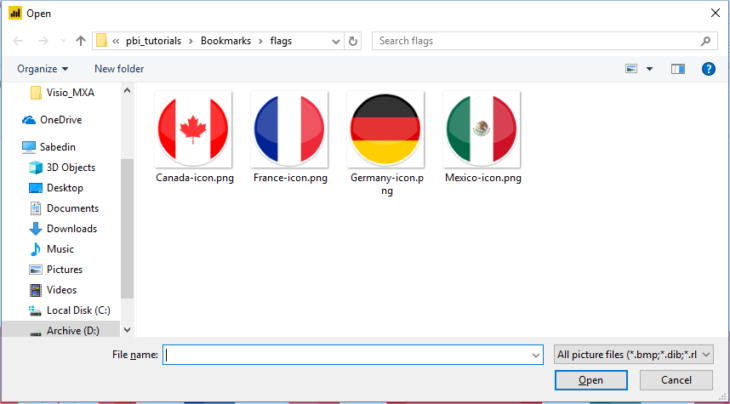This screenshot has width=730, height=404.
Task: Click the navigation pane scrollbar thumb
Action: tap(127, 228)
